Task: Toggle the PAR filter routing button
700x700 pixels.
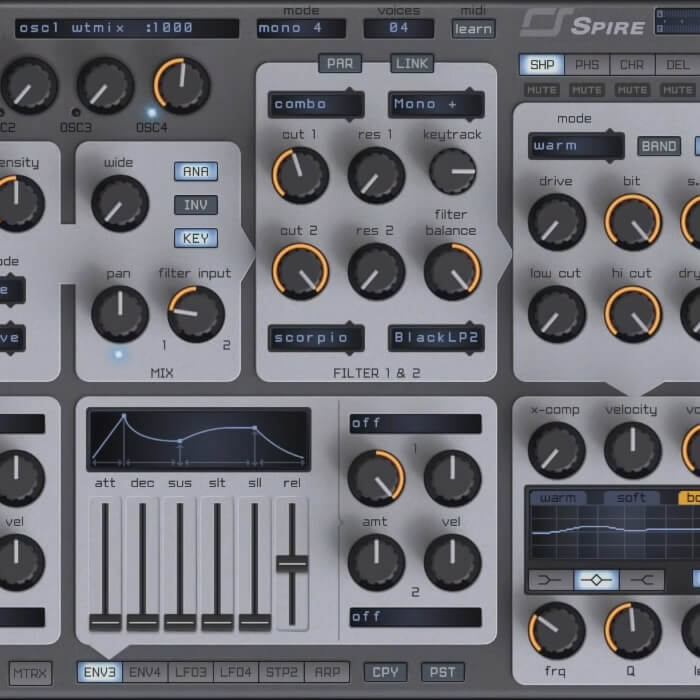Action: point(340,63)
